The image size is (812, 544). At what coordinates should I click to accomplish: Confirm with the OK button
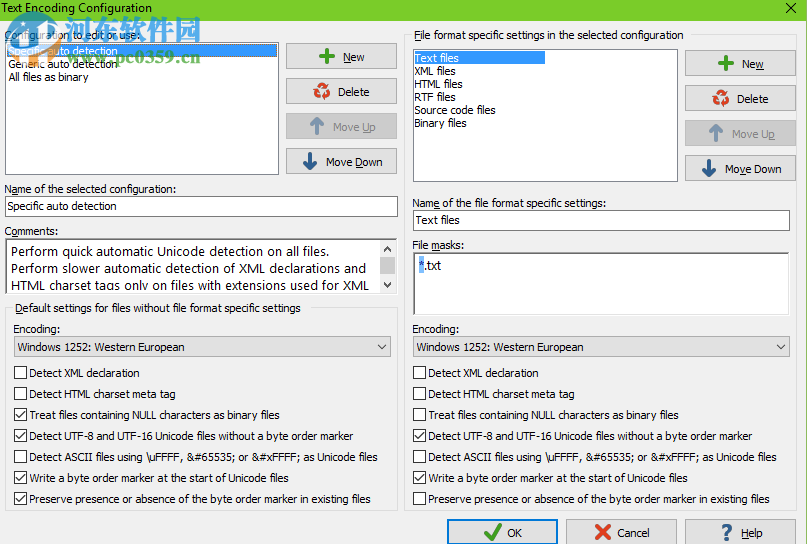(x=502, y=532)
